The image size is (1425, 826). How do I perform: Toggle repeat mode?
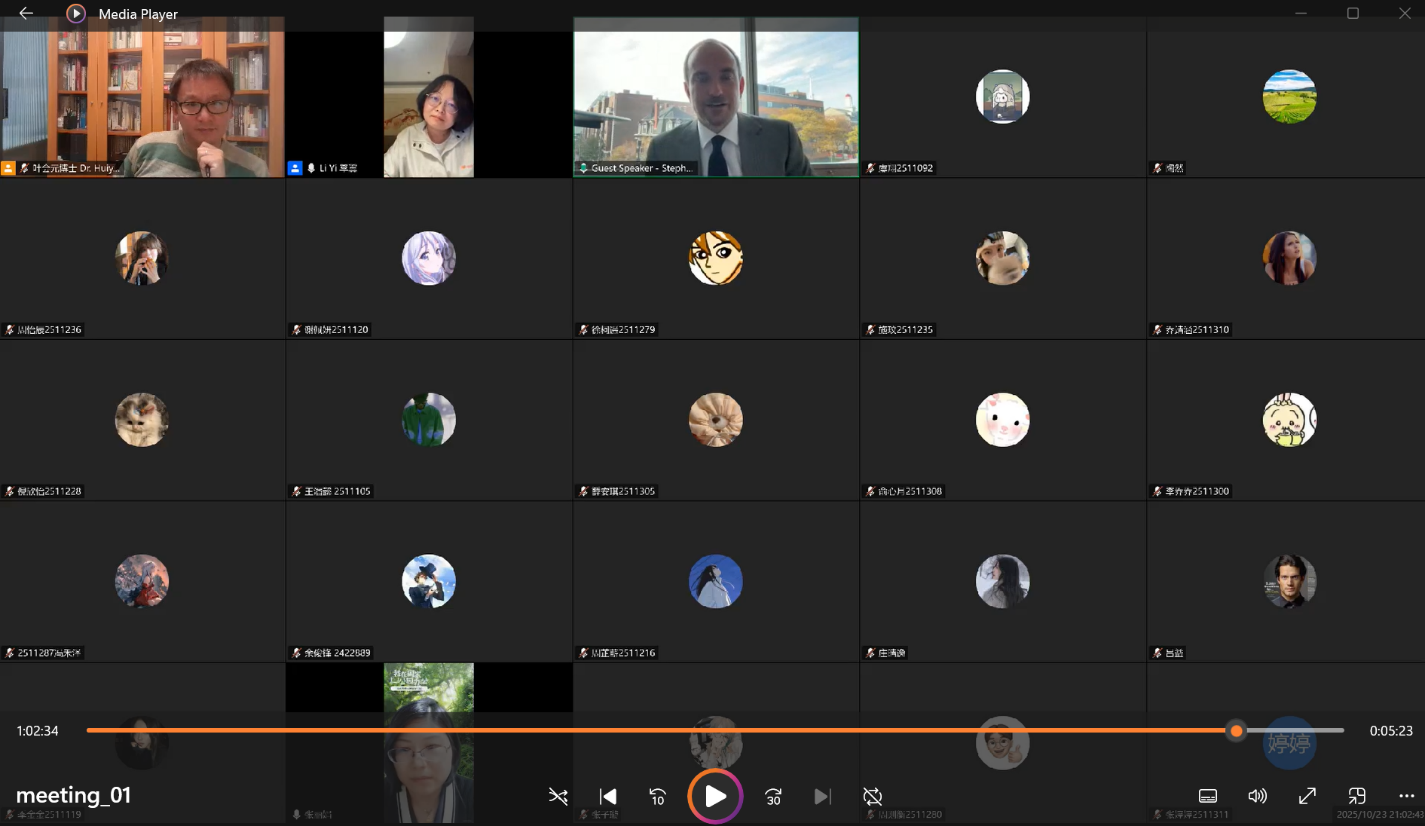[872, 796]
